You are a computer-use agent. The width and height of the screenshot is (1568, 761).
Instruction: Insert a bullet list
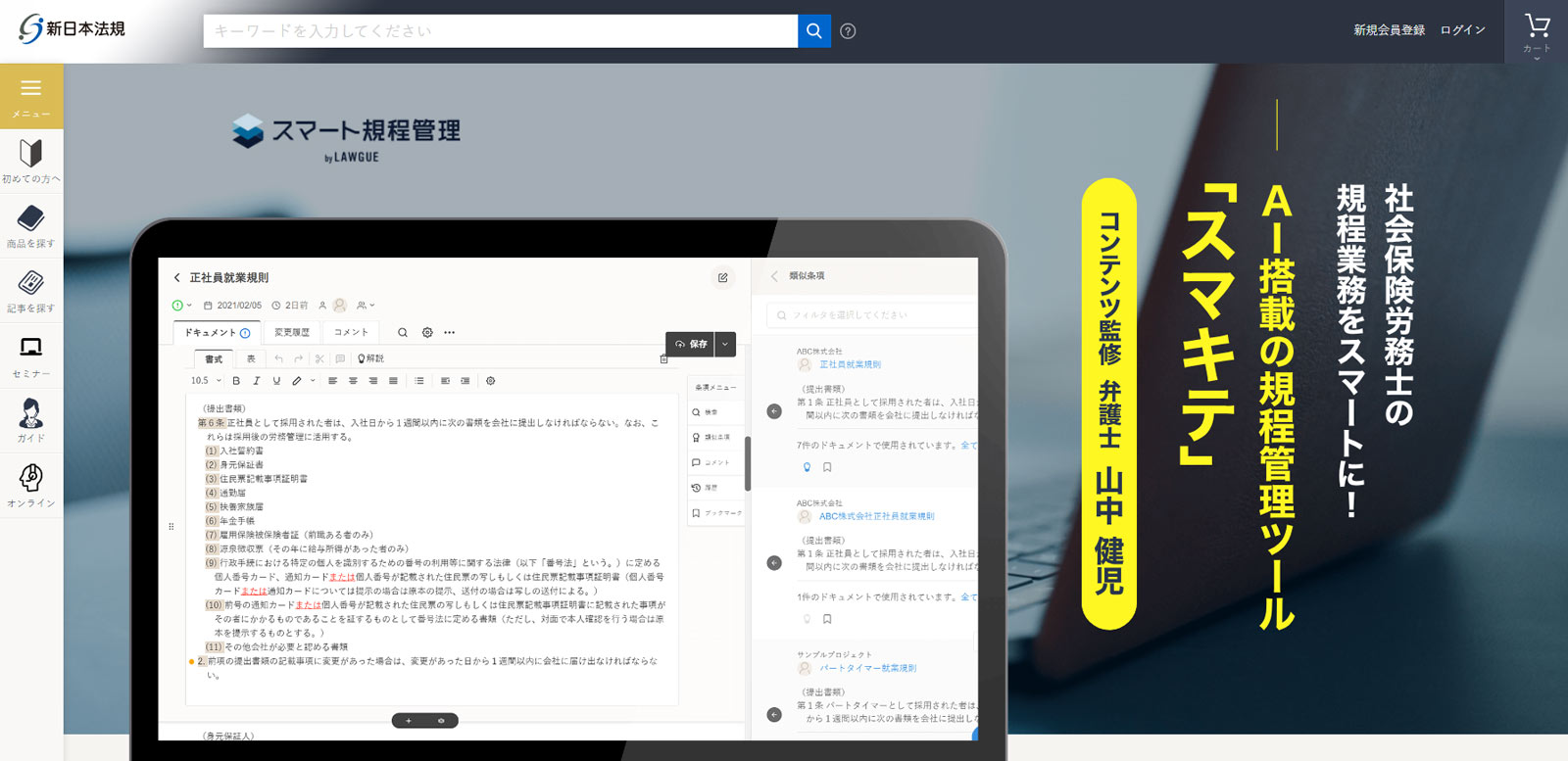(419, 381)
